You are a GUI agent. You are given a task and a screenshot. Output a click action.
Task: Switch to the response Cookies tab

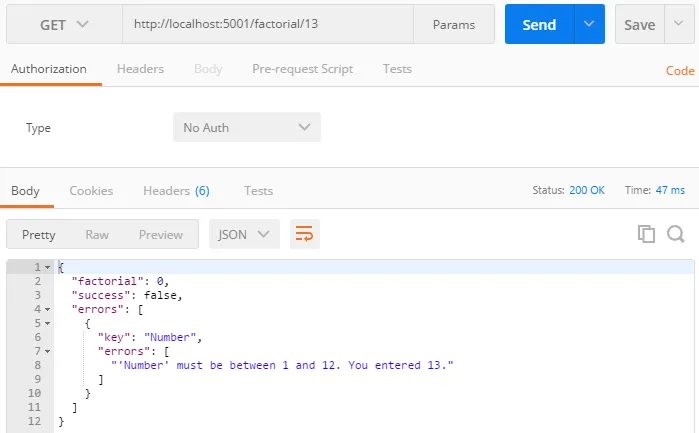[x=91, y=190]
